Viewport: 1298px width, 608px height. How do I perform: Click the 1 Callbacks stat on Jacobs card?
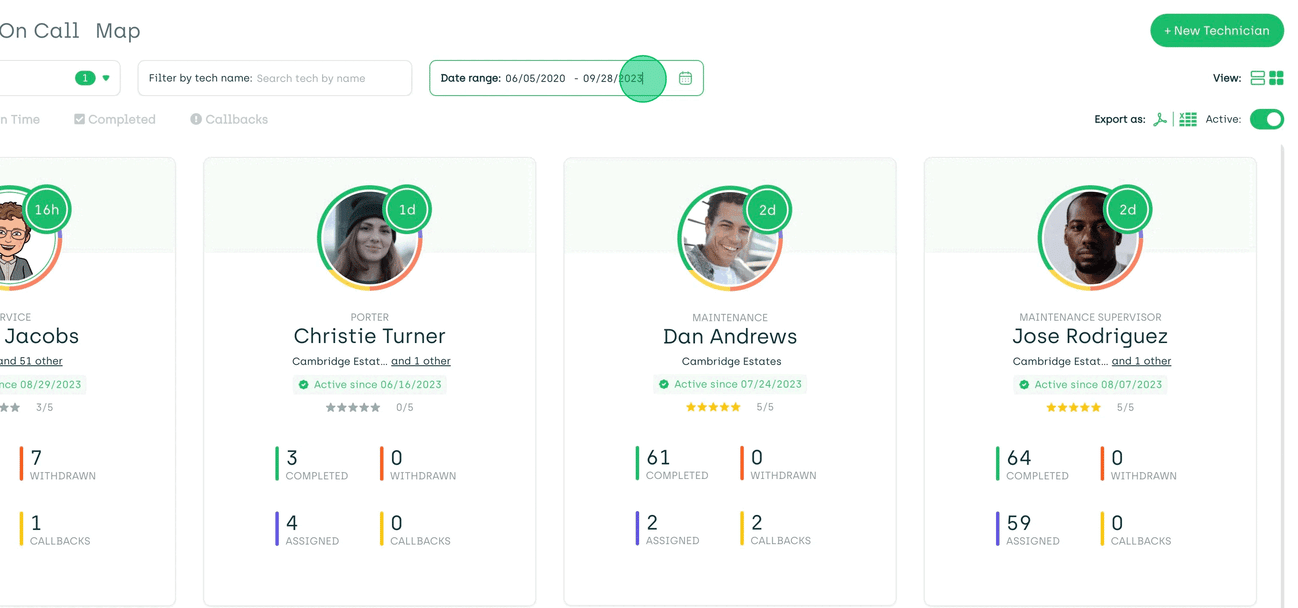click(55, 529)
